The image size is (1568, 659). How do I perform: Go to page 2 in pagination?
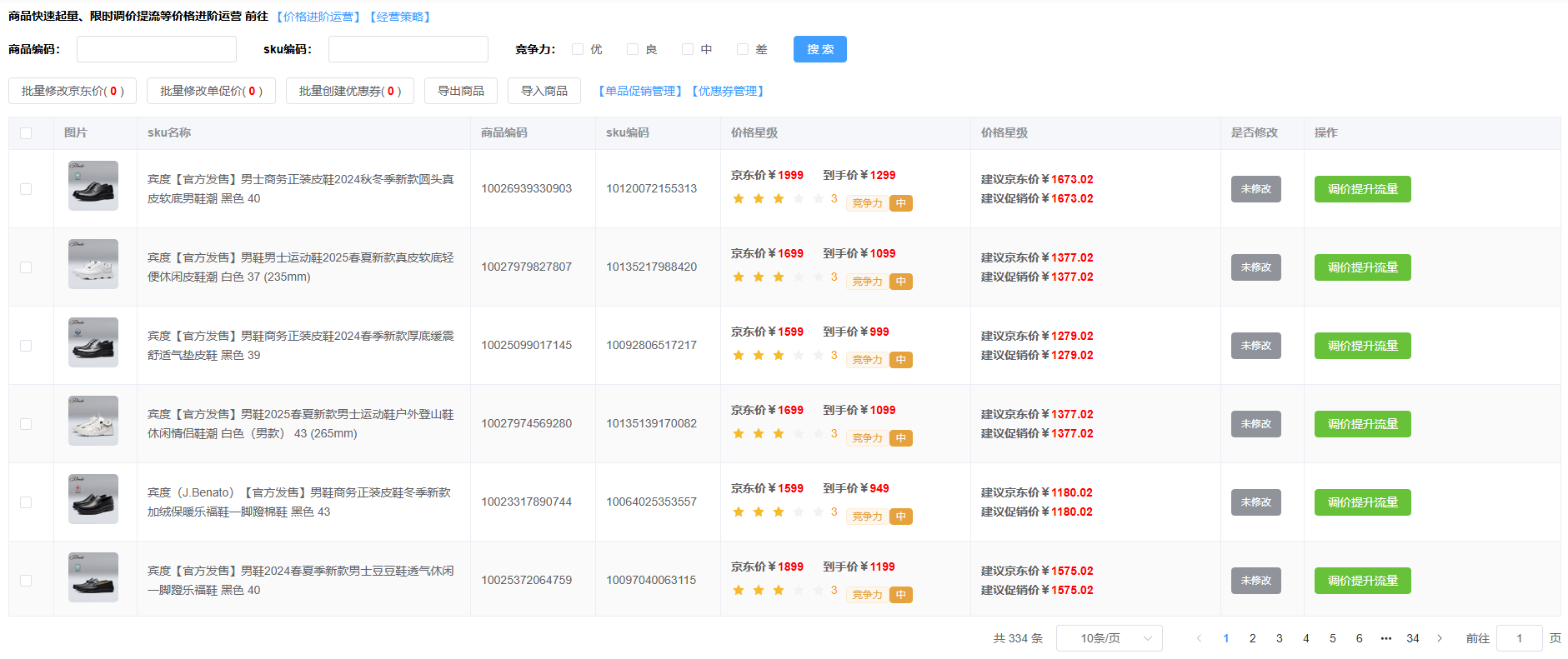[x=1252, y=638]
